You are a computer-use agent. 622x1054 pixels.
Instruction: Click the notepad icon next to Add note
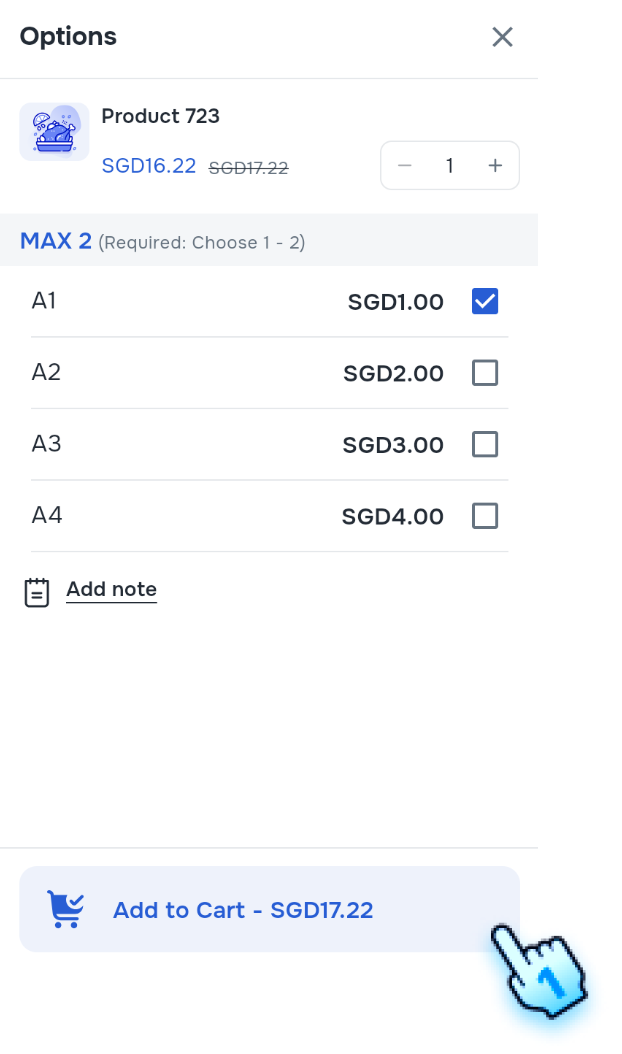tap(37, 590)
